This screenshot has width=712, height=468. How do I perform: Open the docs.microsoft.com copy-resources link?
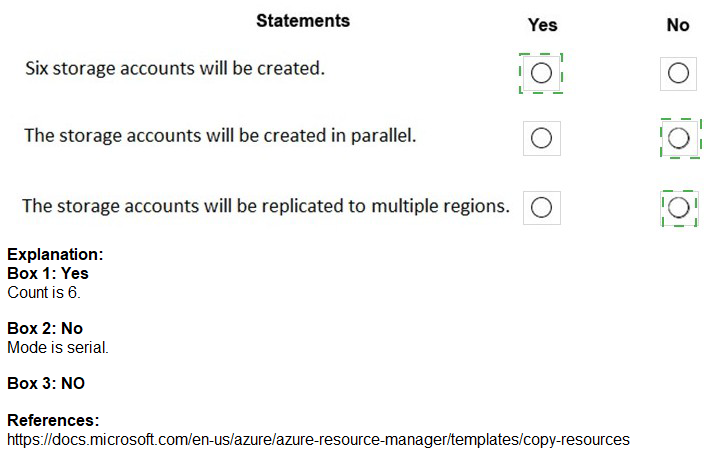point(318,439)
